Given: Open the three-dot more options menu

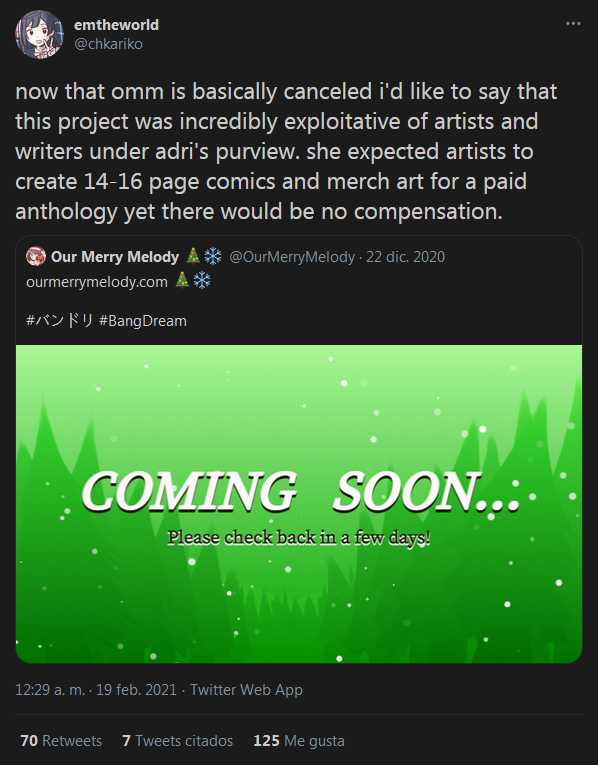Looking at the screenshot, I should click(x=573, y=23).
